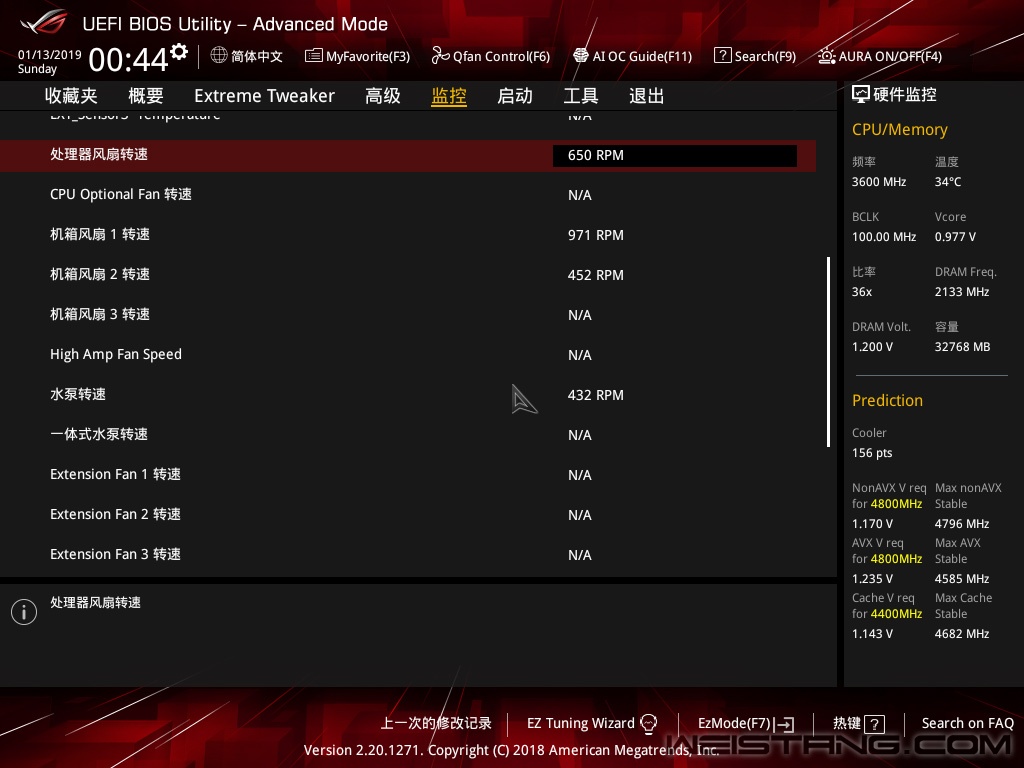The image size is (1024, 768).
Task: Start EZ Tuning Wizard
Action: click(581, 723)
